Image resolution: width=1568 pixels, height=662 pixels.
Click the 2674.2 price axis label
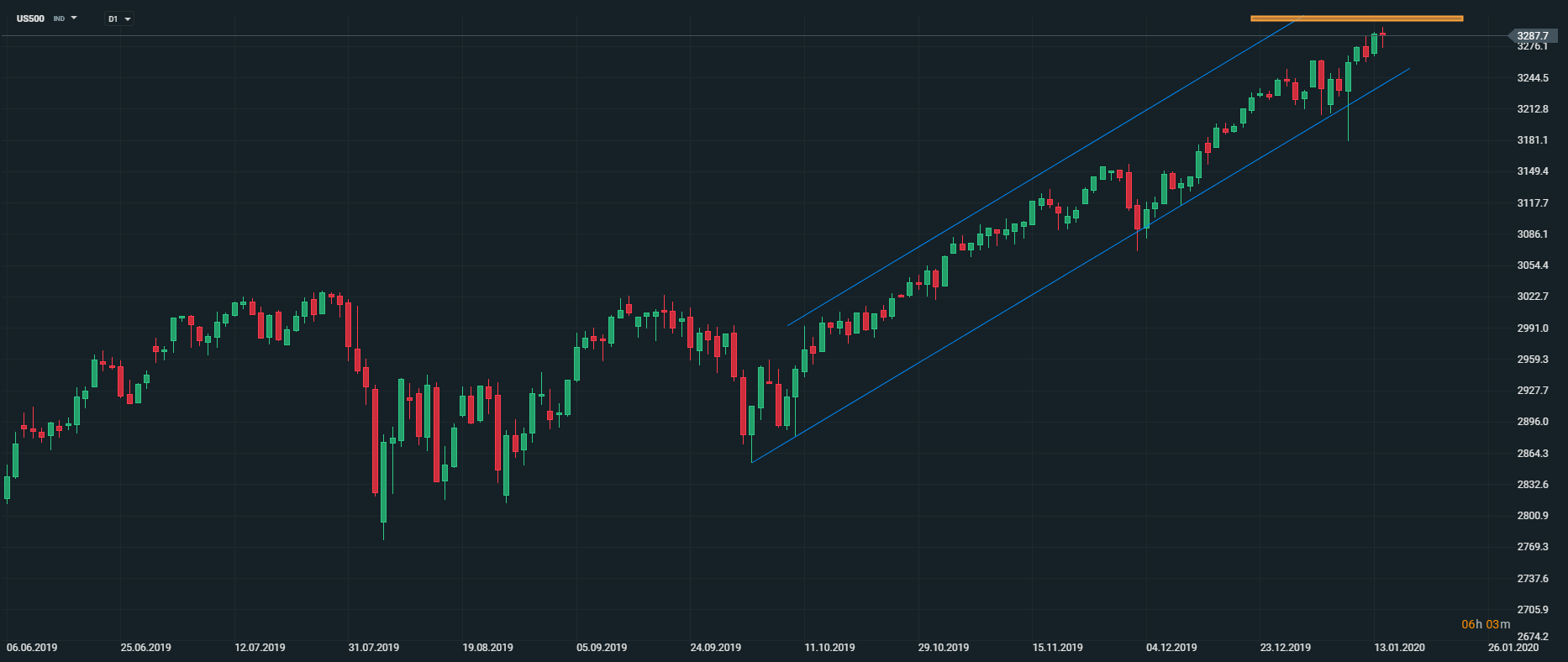click(1533, 637)
